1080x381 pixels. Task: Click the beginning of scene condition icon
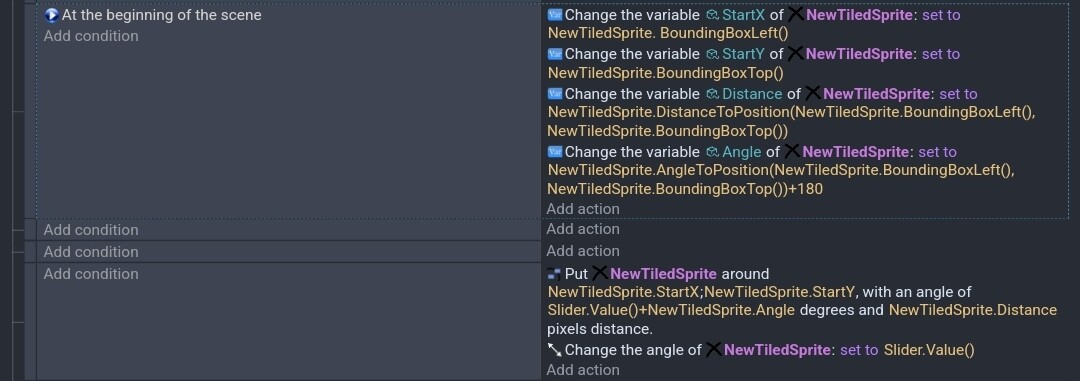tap(51, 14)
